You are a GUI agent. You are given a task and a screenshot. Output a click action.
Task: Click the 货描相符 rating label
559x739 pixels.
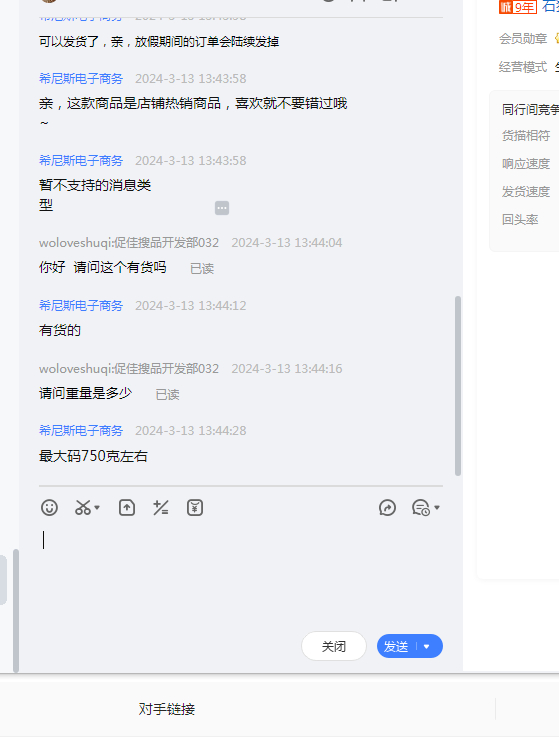point(526,136)
